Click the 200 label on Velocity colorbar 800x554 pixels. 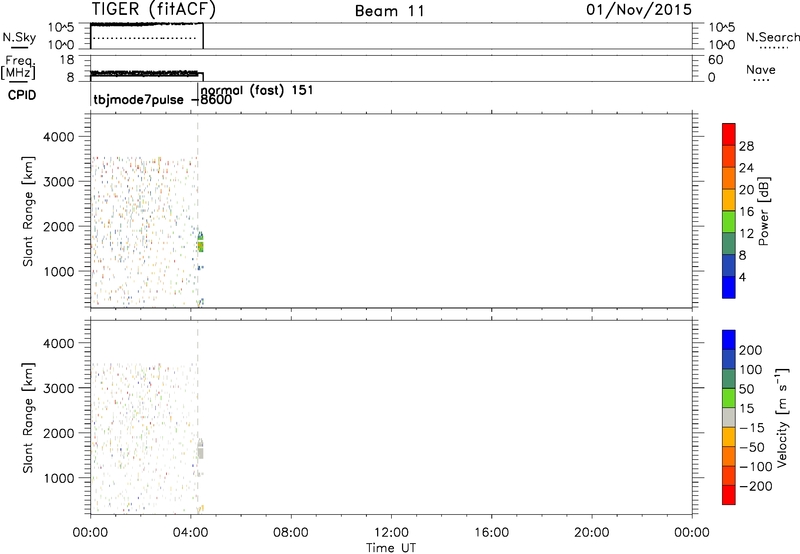(751, 350)
